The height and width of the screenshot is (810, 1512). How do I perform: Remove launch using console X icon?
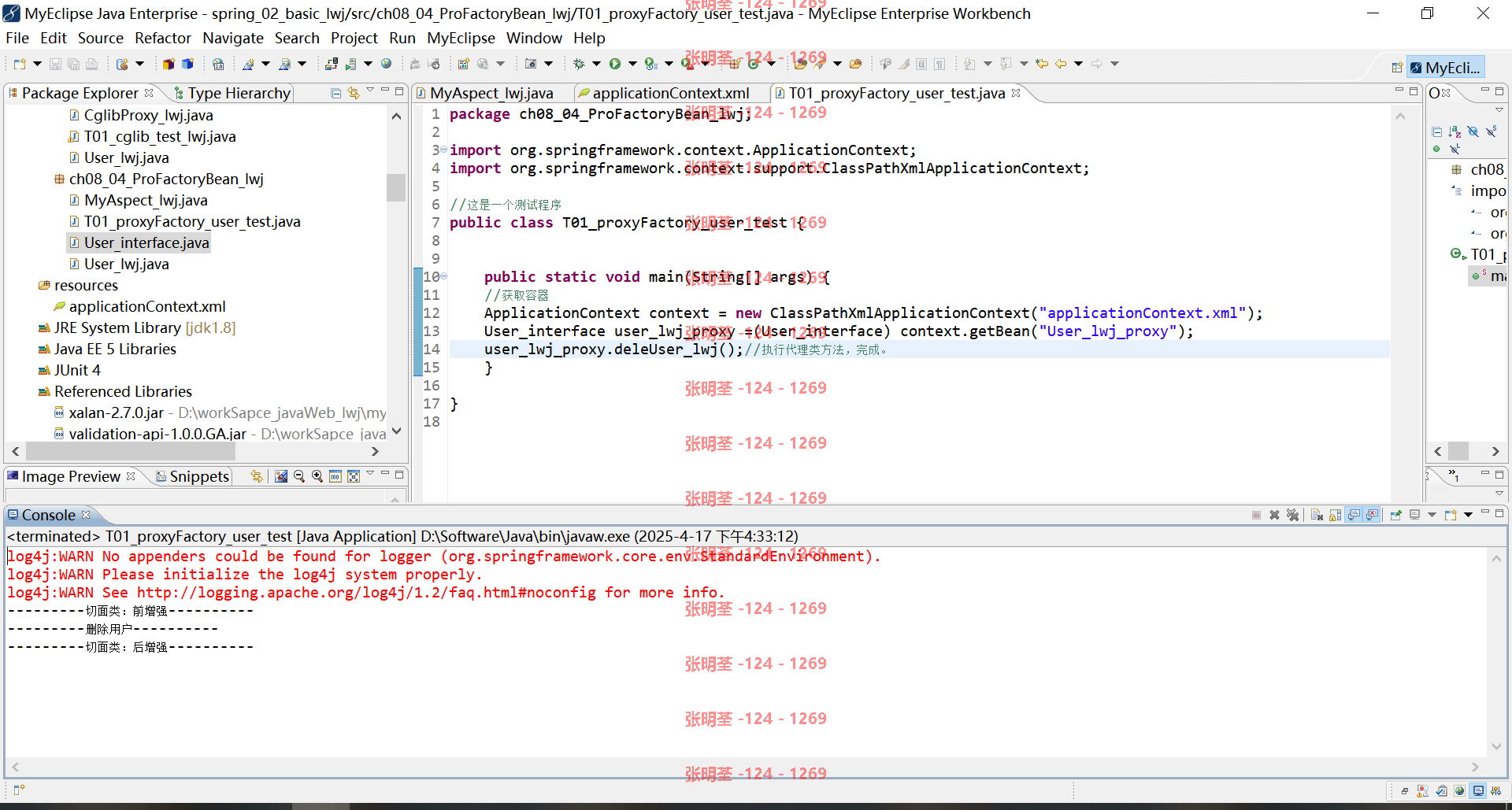coord(1274,515)
